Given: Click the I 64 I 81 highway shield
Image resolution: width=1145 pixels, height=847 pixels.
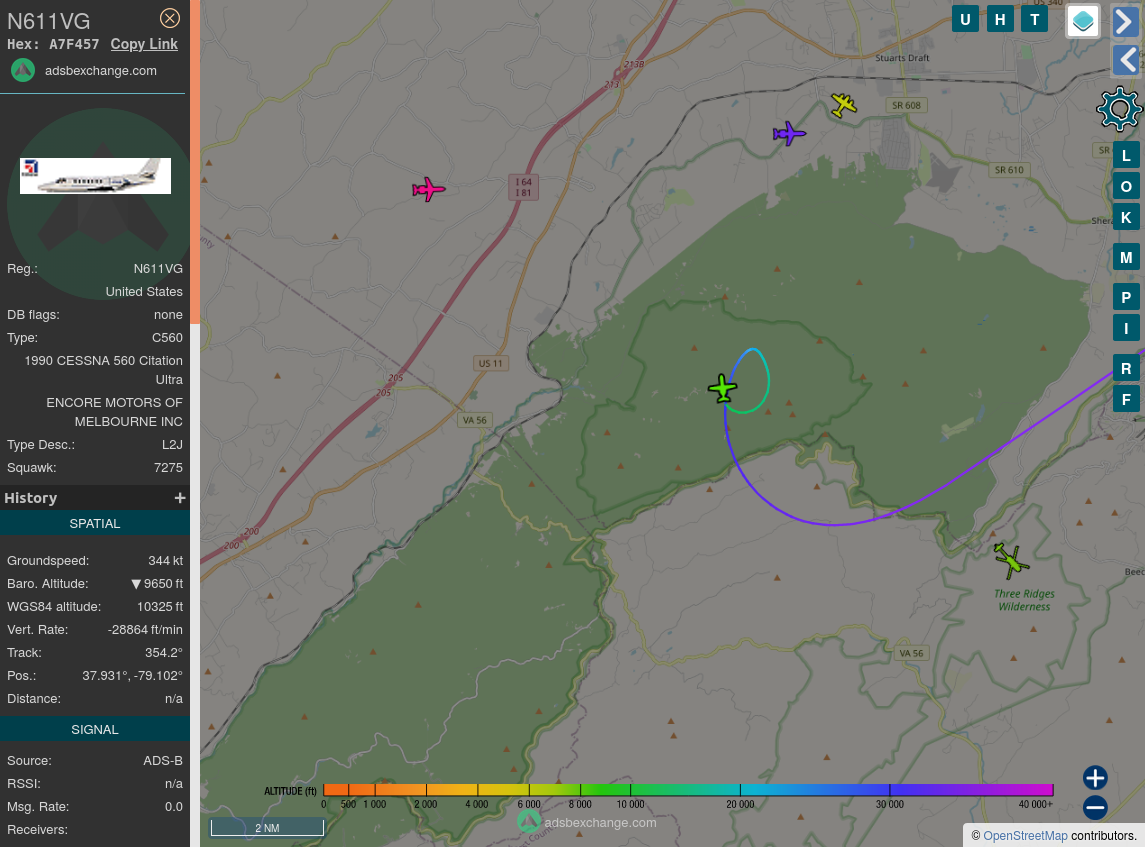Looking at the screenshot, I should pyautogui.click(x=524, y=187).
